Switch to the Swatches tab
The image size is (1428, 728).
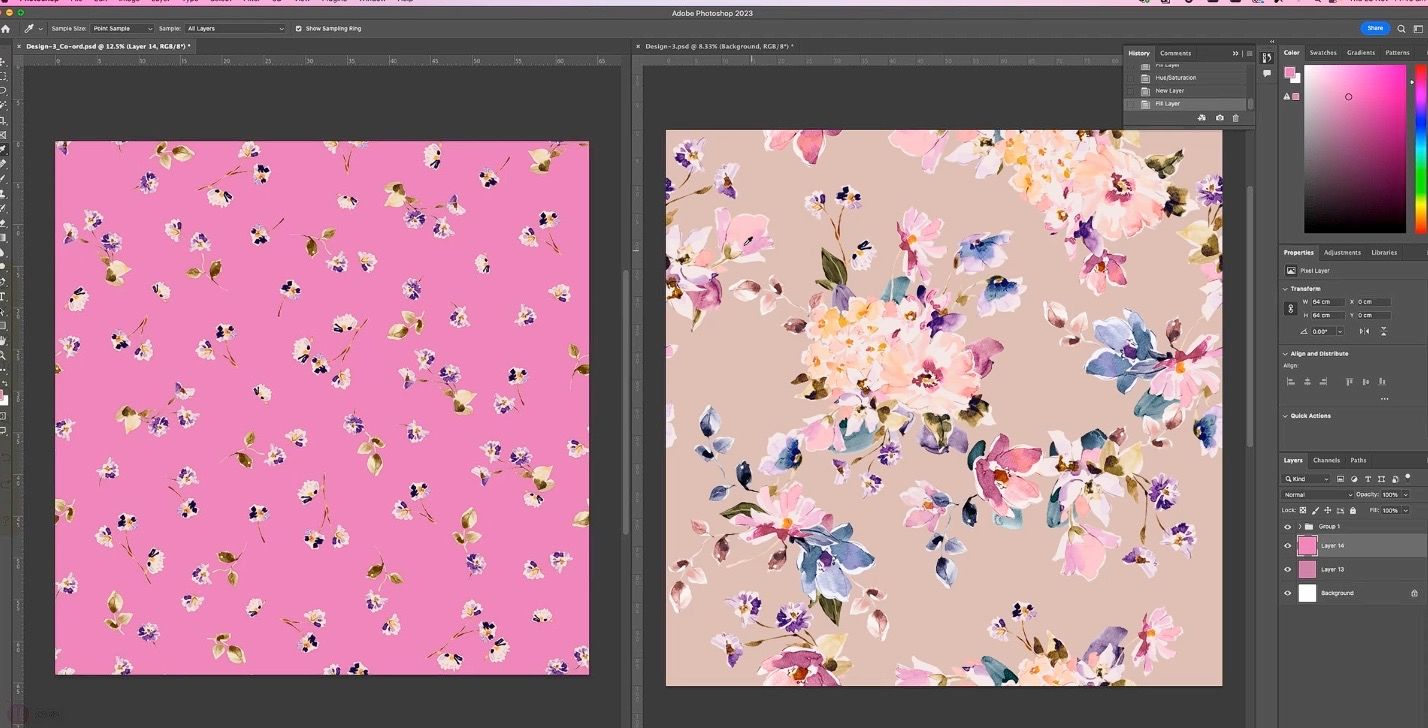pos(1322,53)
